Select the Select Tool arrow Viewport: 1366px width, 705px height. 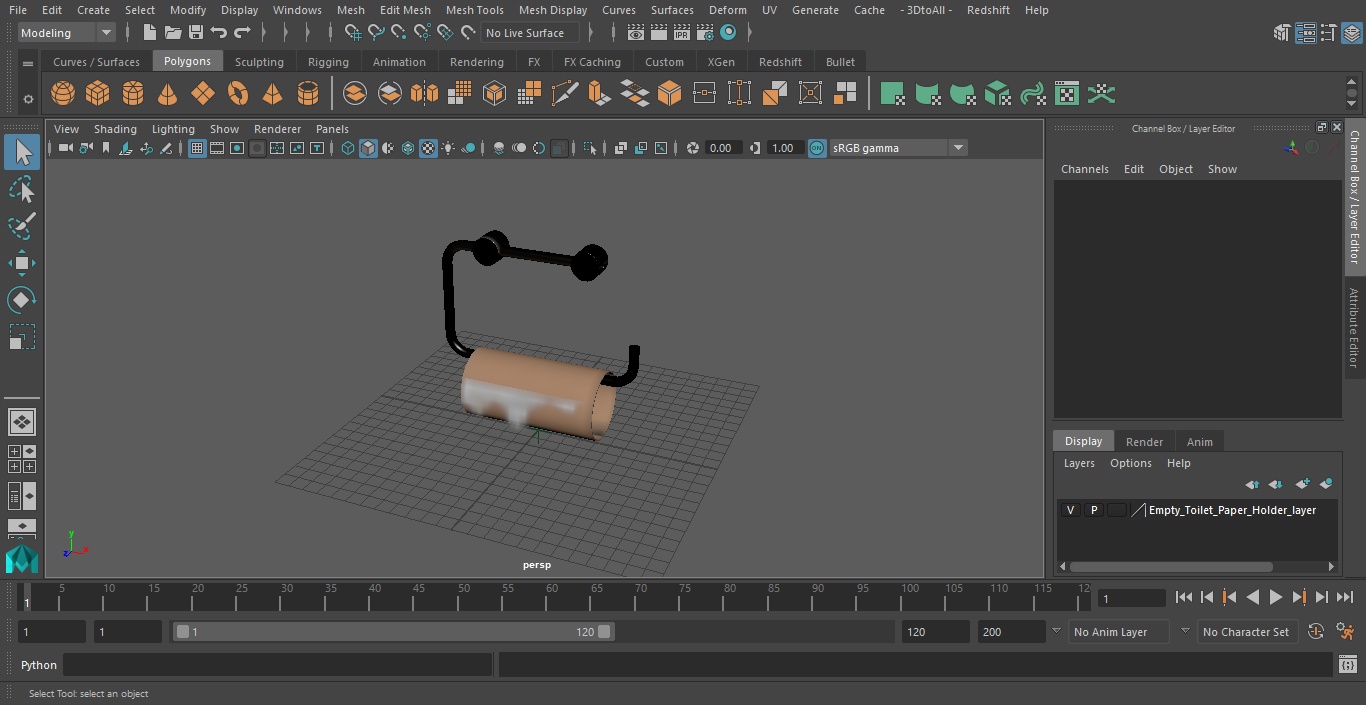click(22, 152)
